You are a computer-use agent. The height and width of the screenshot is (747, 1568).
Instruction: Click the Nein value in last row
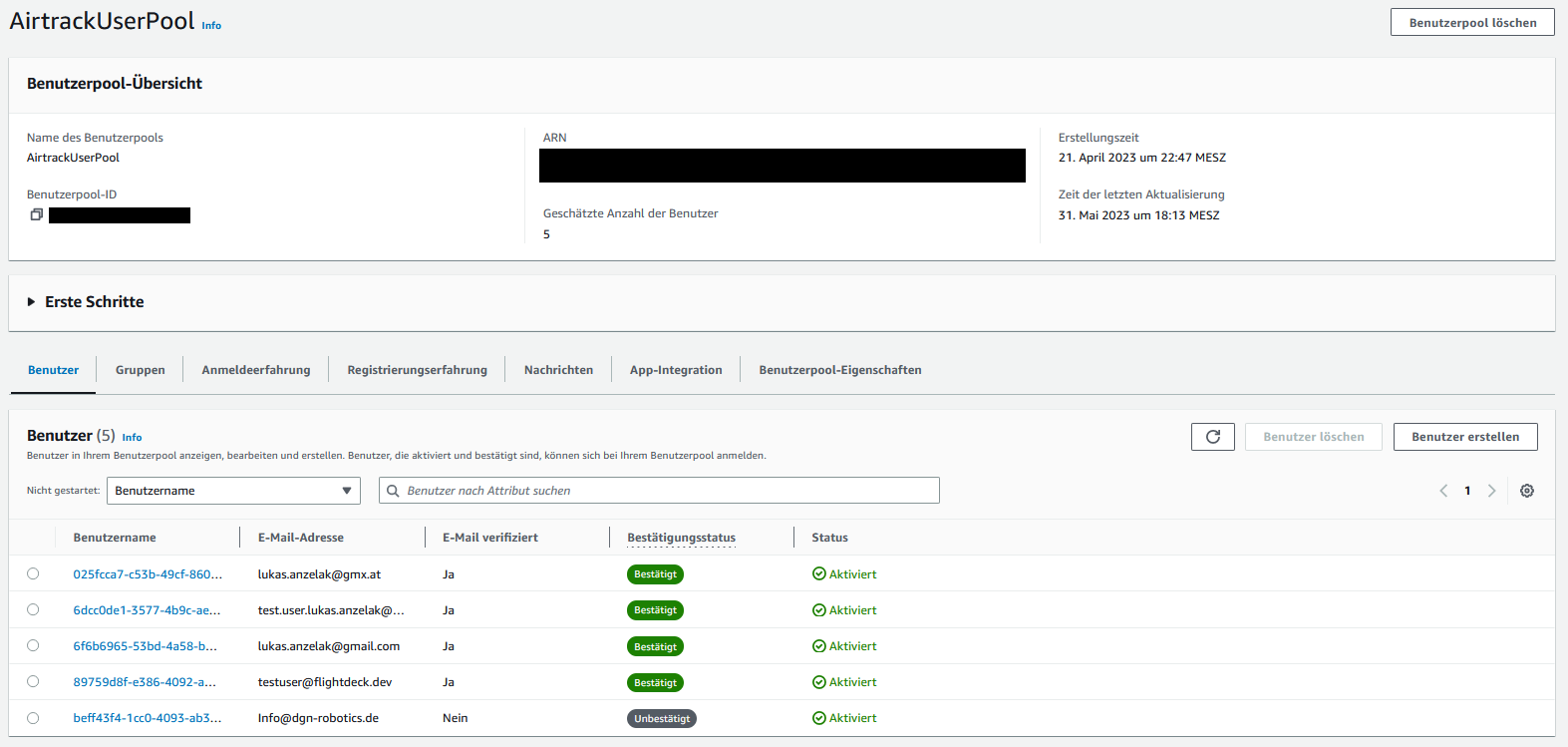[456, 718]
